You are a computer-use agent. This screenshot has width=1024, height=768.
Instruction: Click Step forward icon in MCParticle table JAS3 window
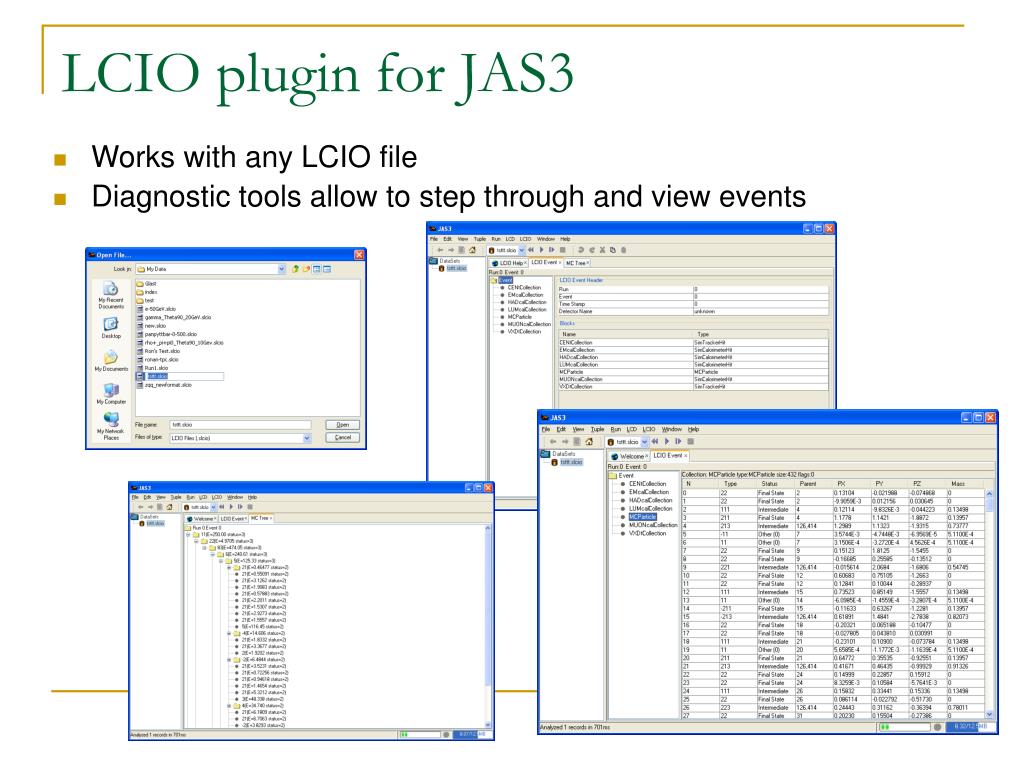click(679, 442)
